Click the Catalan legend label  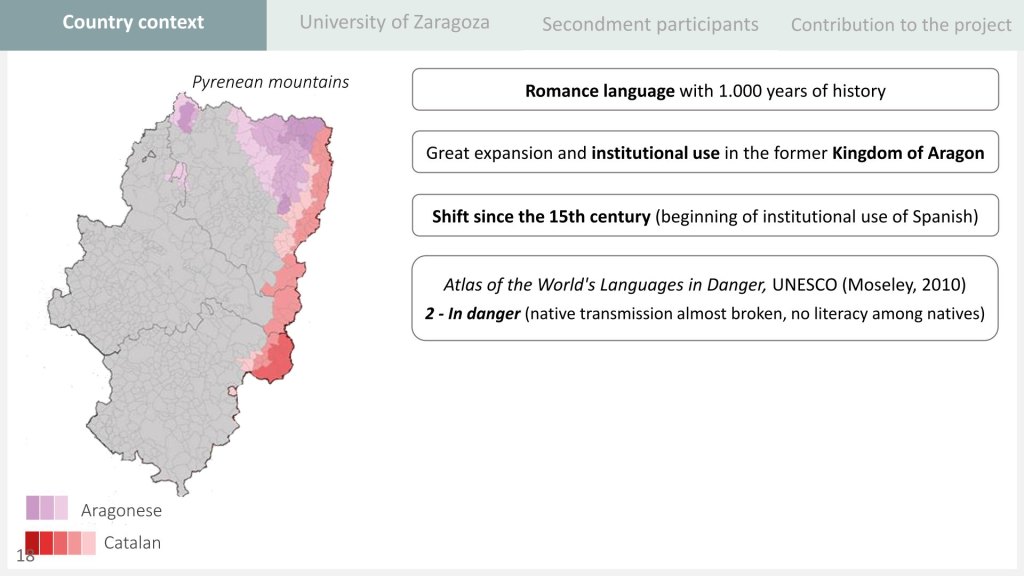coord(132,543)
